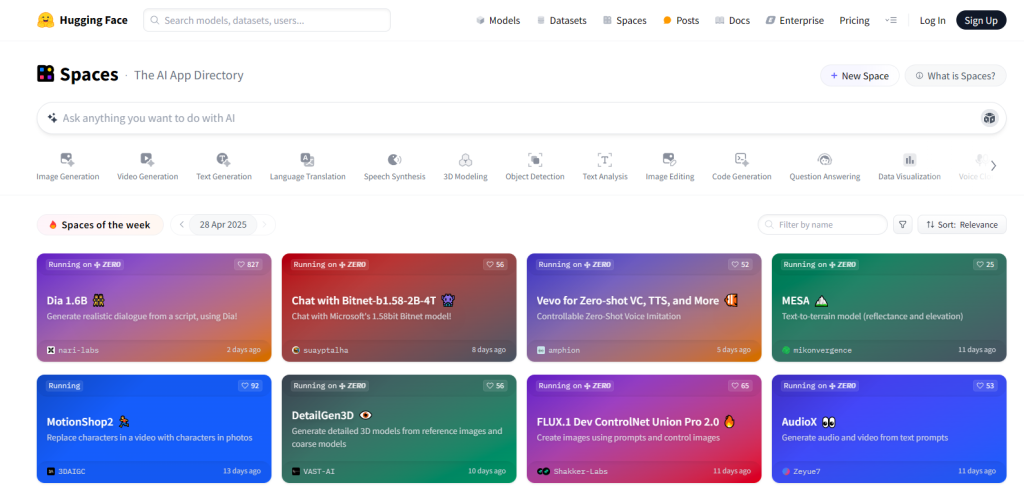Click the suayptalha author name
Viewport: 1024px width, 503px height.
[325, 350]
